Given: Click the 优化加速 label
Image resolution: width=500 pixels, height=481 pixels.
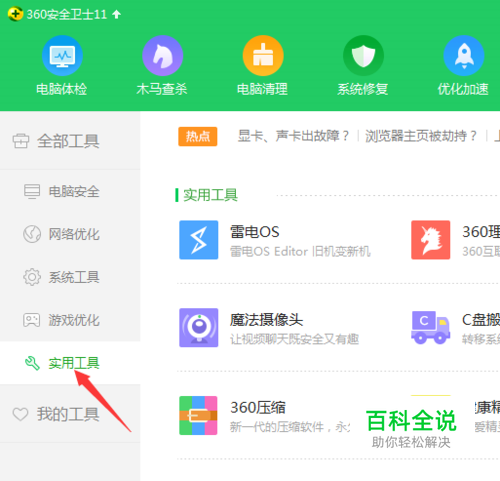Looking at the screenshot, I should pos(463,89).
